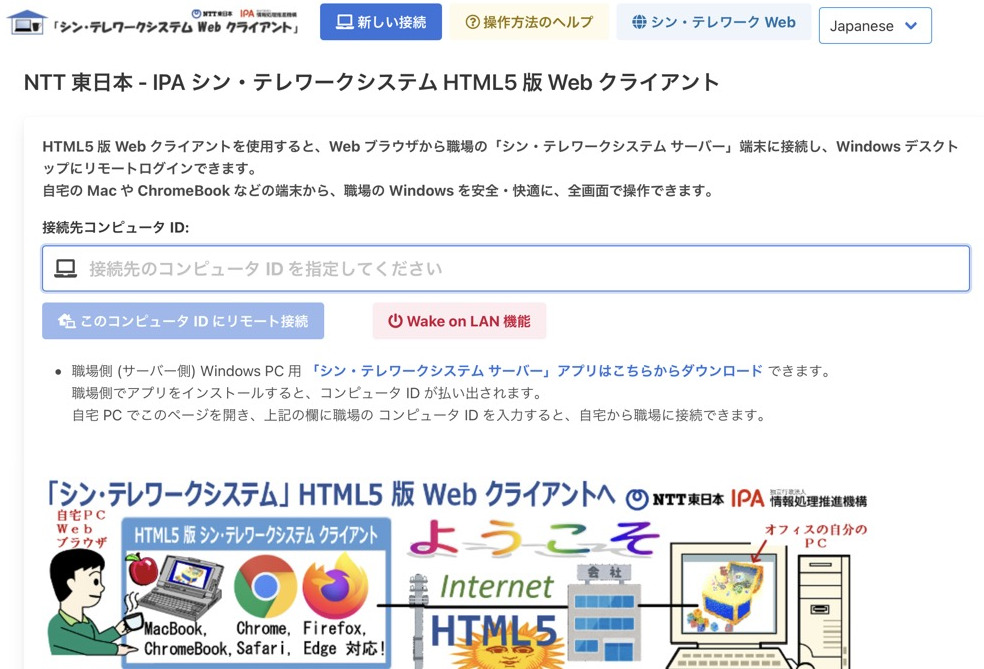
Task: Click the Firefox logo in the welcome banner
Action: tap(334, 586)
